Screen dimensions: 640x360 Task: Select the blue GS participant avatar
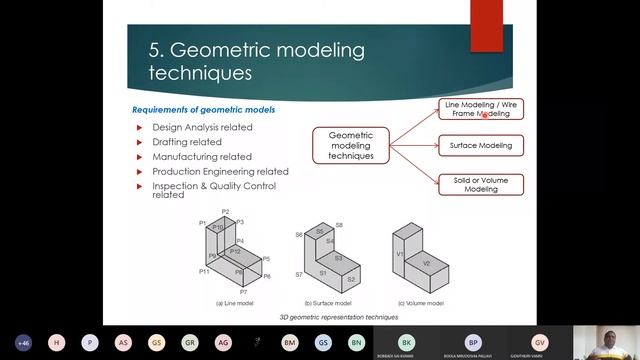[x=323, y=343]
